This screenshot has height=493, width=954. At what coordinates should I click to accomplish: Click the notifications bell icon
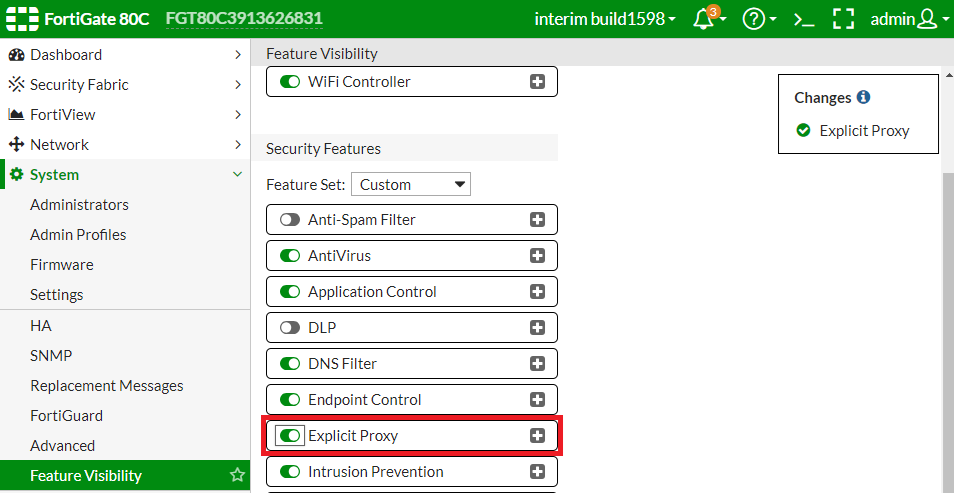coord(703,19)
